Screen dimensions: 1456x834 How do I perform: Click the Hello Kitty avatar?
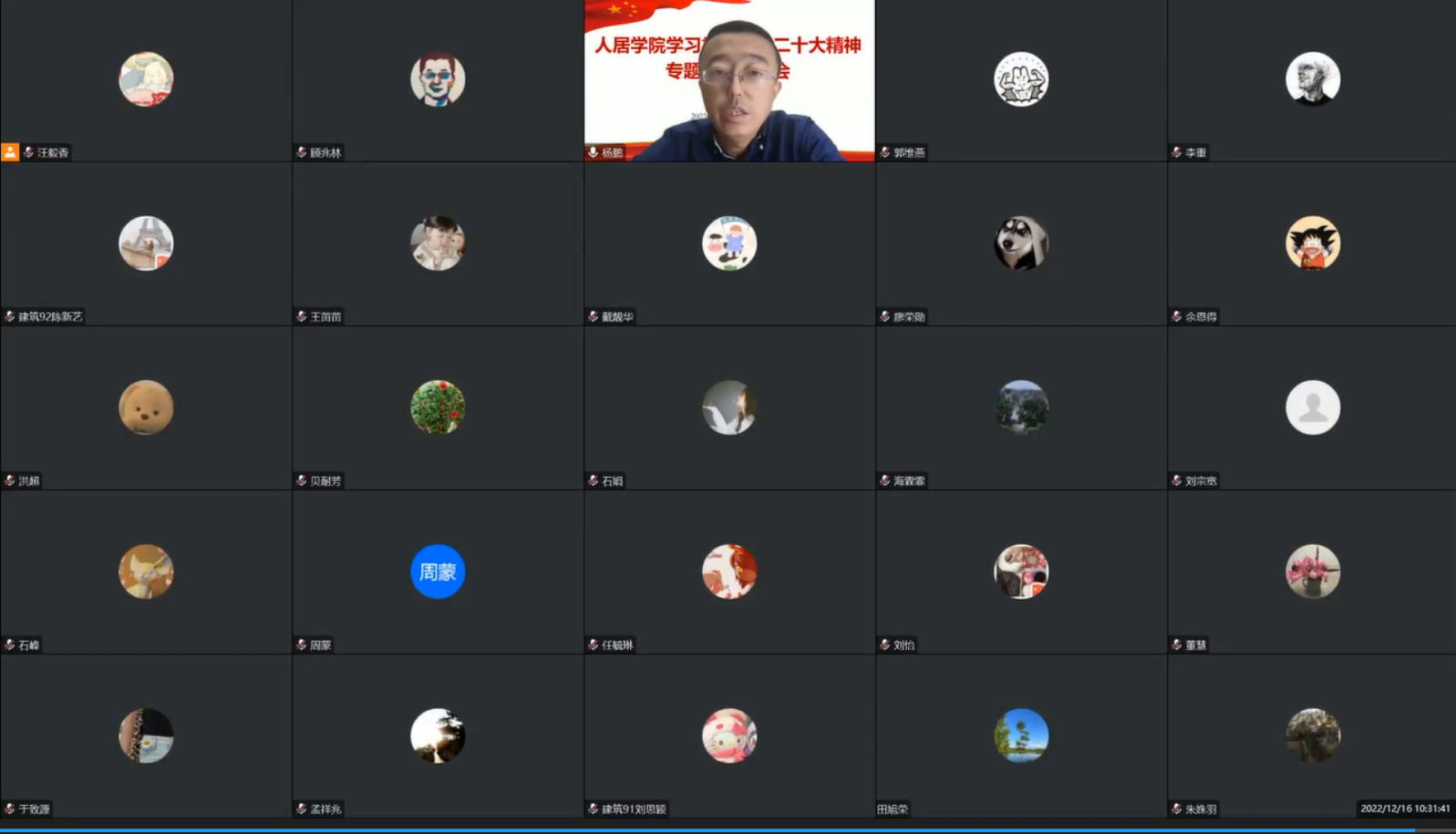pos(729,736)
